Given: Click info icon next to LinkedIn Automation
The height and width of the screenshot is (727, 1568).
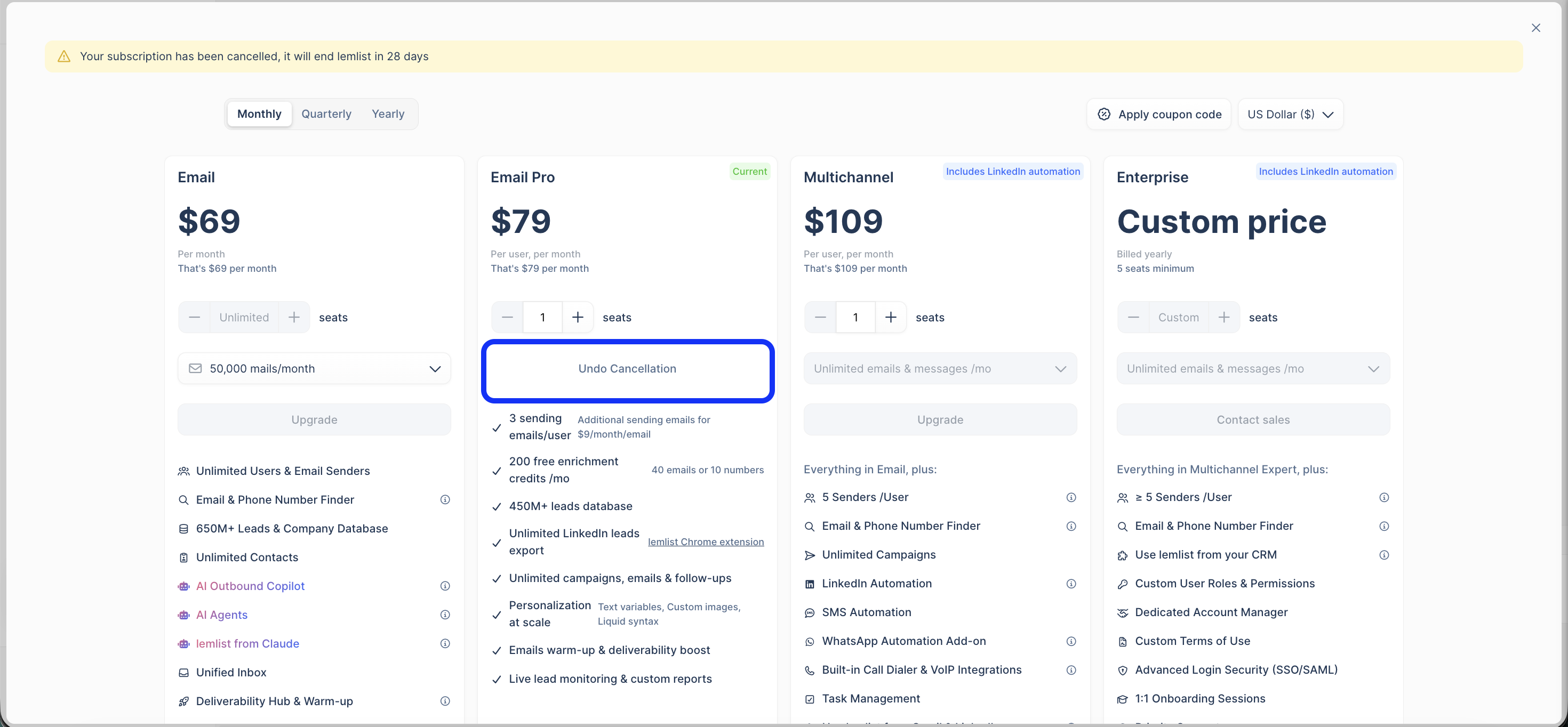Looking at the screenshot, I should pos(1071,584).
